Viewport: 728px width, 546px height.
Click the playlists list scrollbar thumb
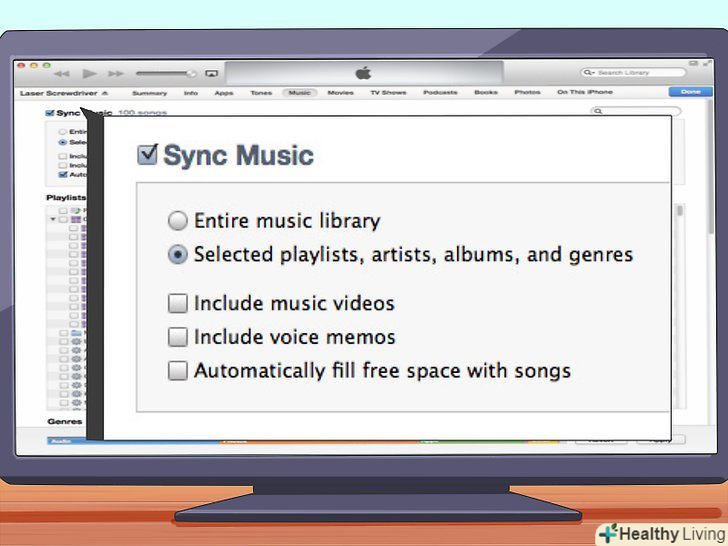coord(680,211)
